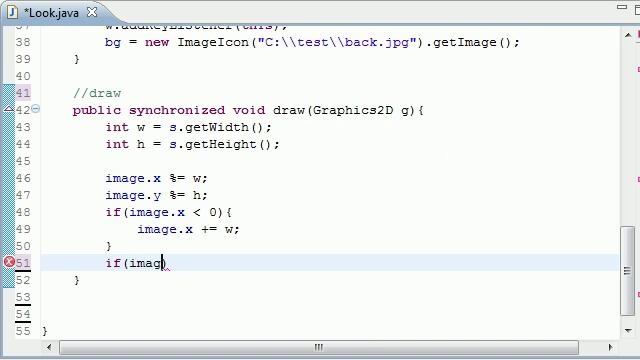Screen dimensions: 640x360
Task: Click line number 38 in gutter
Action: point(23,42)
